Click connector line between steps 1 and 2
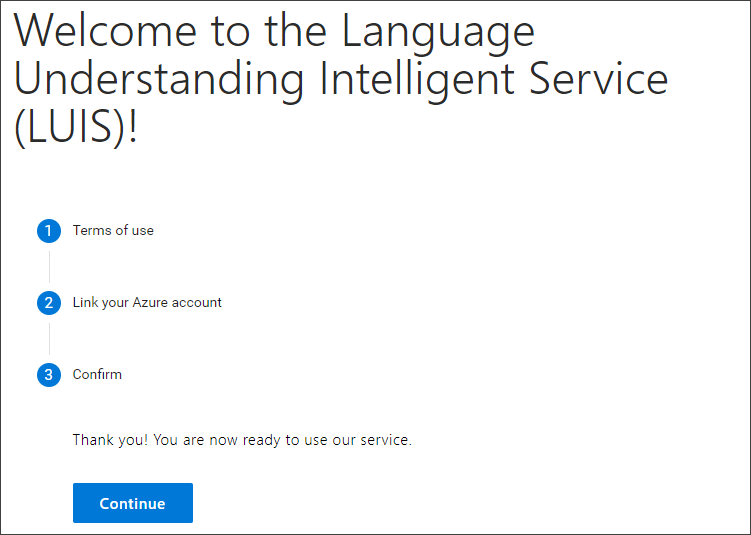 tap(49, 267)
